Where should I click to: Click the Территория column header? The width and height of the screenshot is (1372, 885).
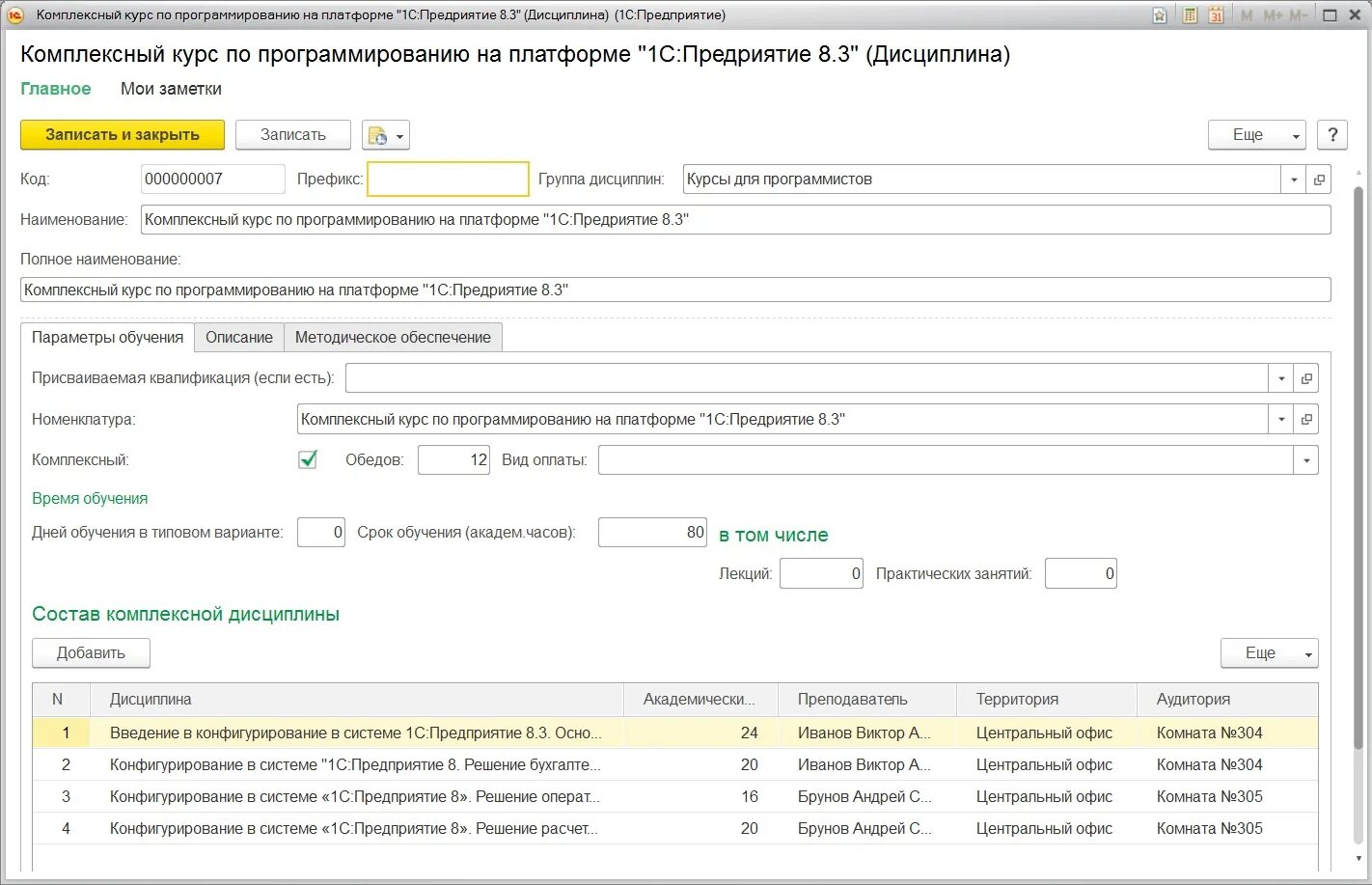[x=1047, y=700]
